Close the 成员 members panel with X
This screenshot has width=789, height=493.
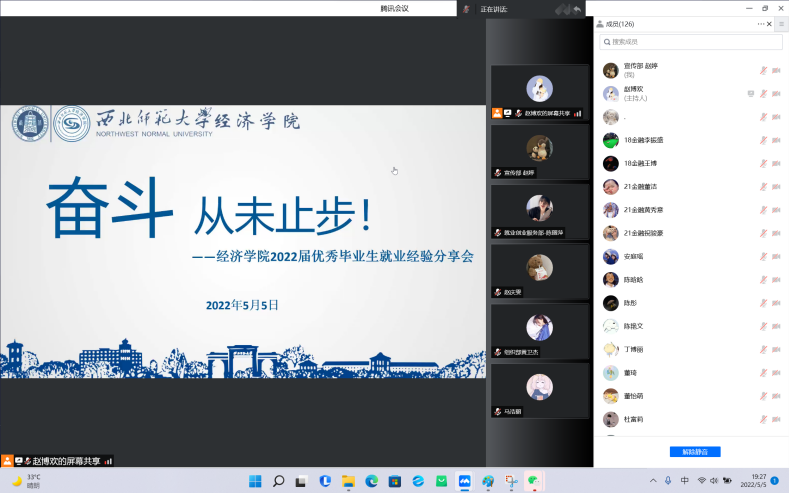770,23
